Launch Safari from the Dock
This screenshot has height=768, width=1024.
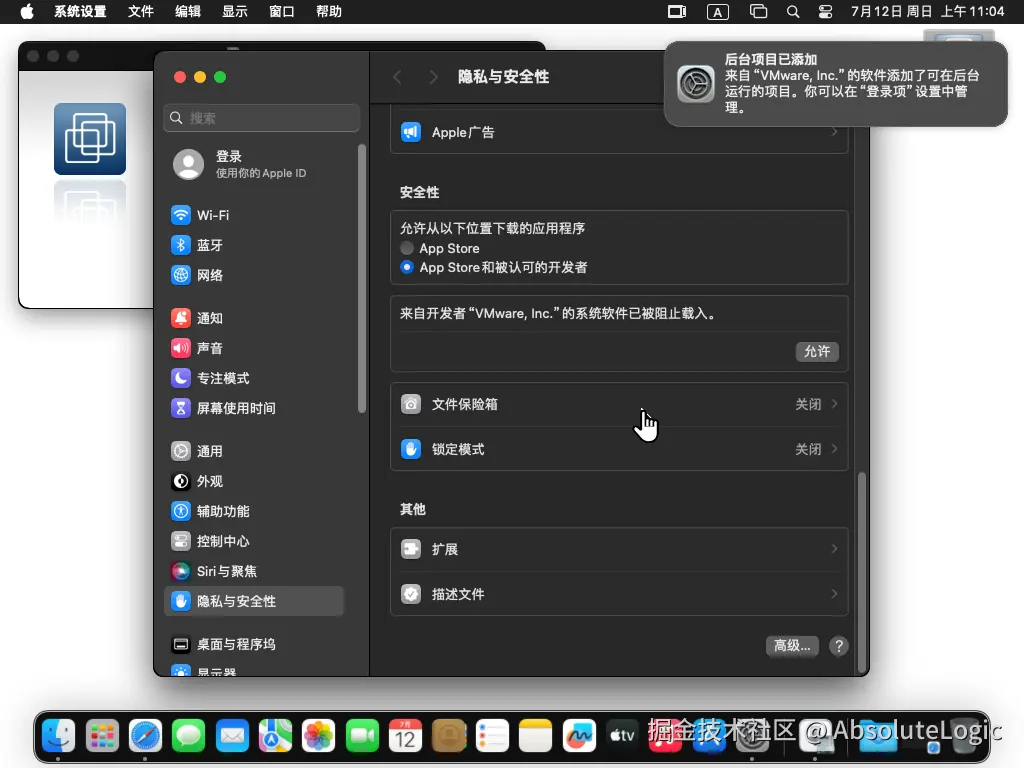(x=145, y=736)
